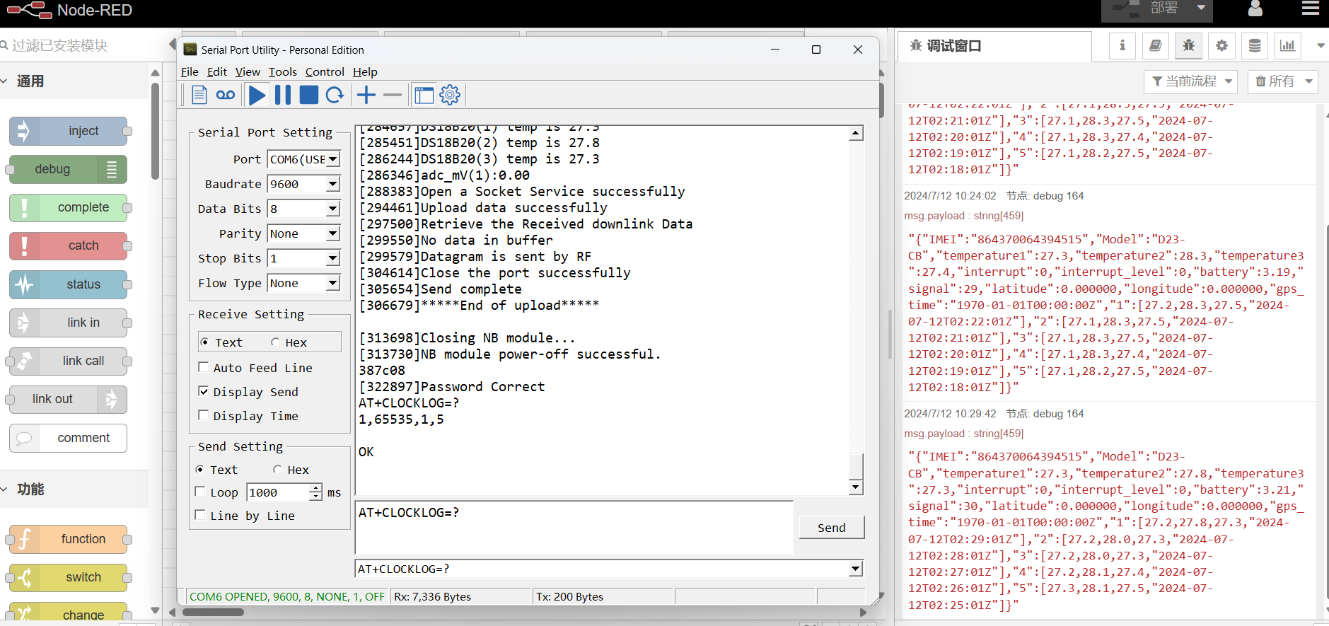1329x626 pixels.
Task: Select the comment node in Node-RED palette
Action: [x=68, y=438]
